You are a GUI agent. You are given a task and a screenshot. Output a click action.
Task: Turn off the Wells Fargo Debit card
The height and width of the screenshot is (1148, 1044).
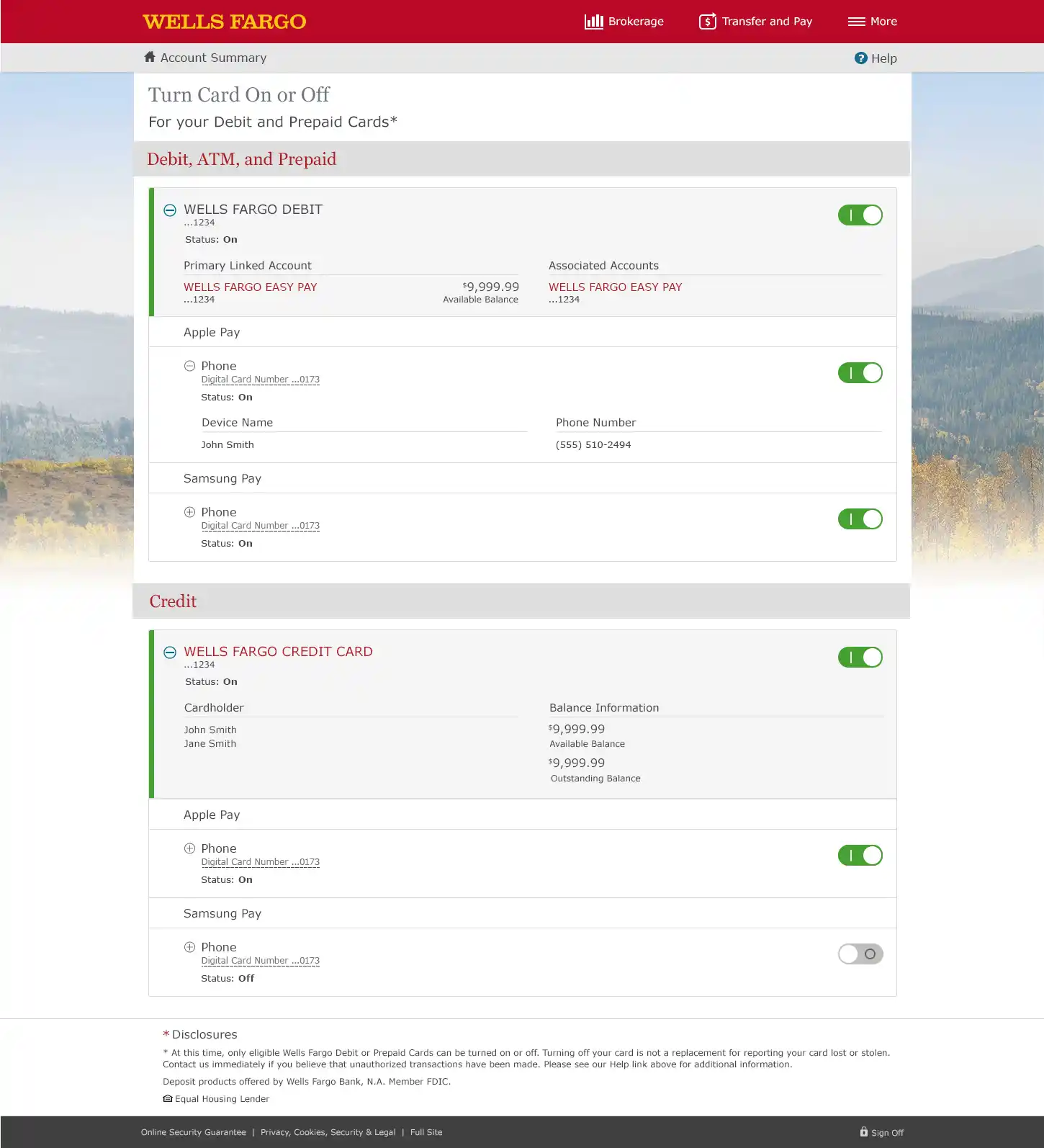860,215
